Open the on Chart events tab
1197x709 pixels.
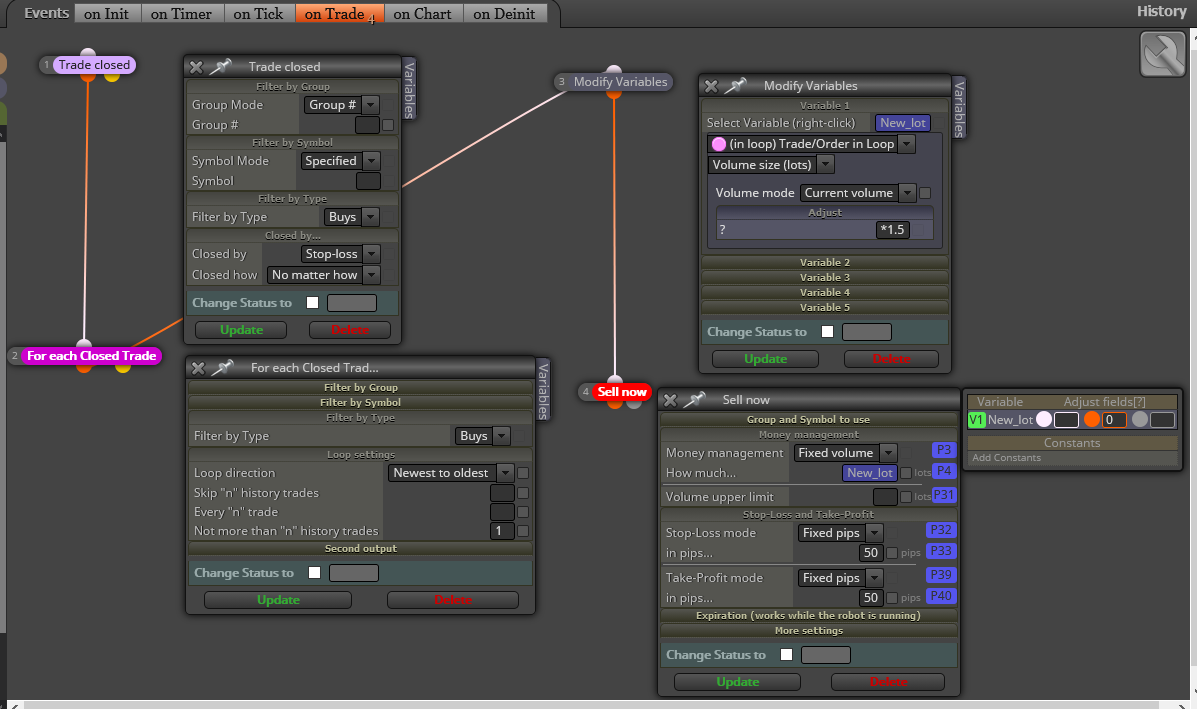click(422, 14)
